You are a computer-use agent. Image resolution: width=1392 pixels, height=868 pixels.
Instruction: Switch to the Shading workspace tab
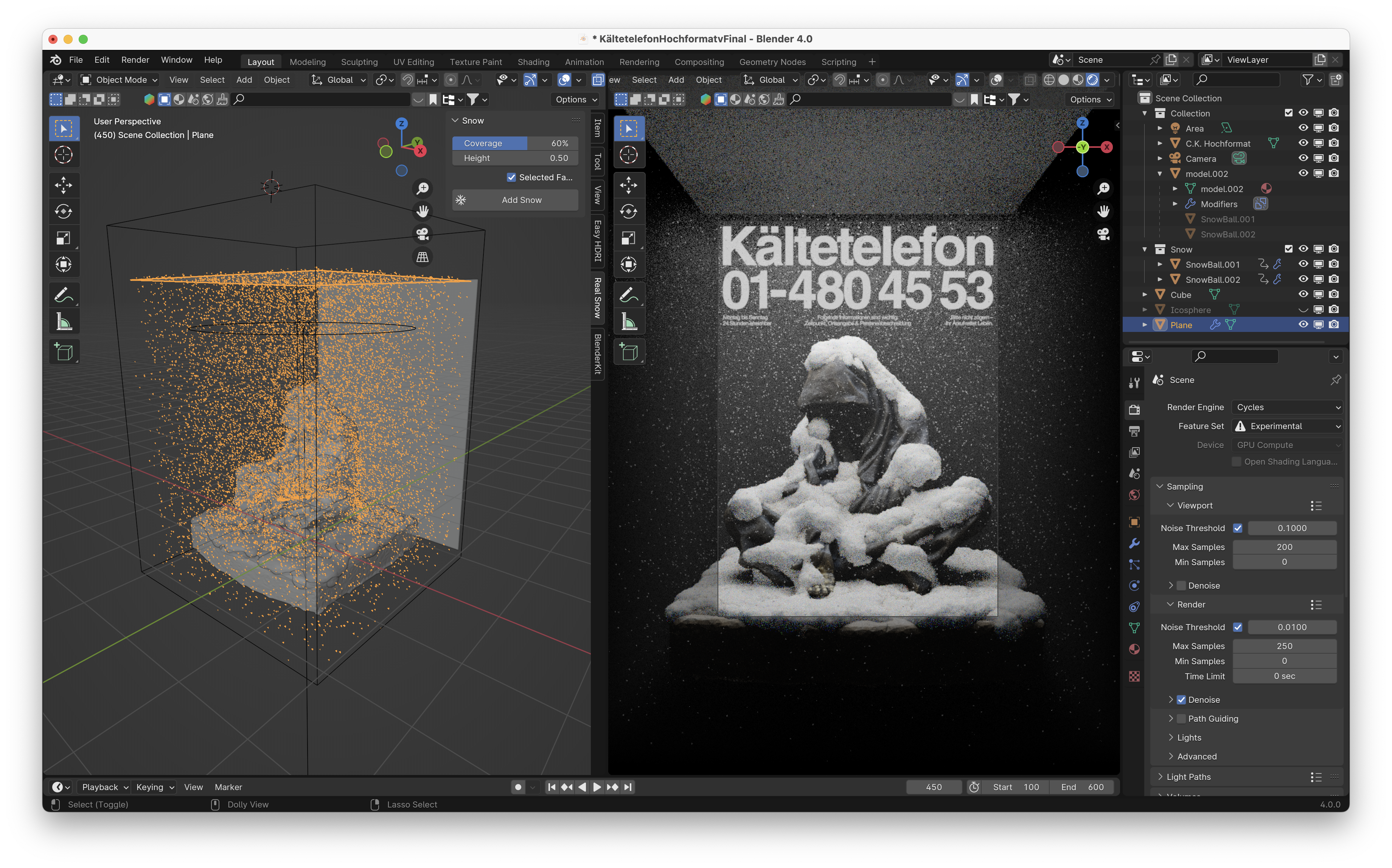533,61
